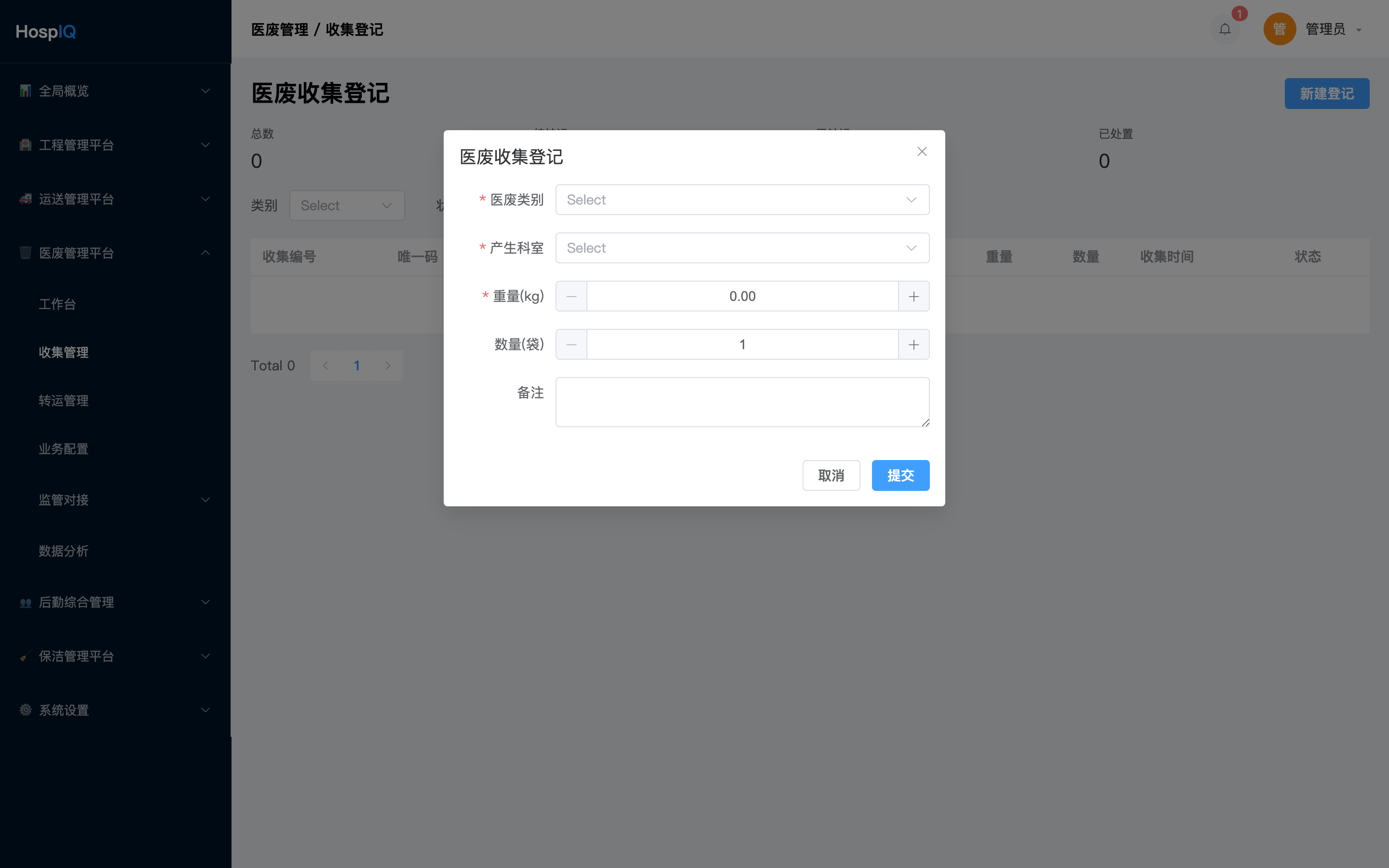Screen dimensions: 1389x868
Task: Click the 医废管理平台 trash icon
Action: tap(25, 253)
